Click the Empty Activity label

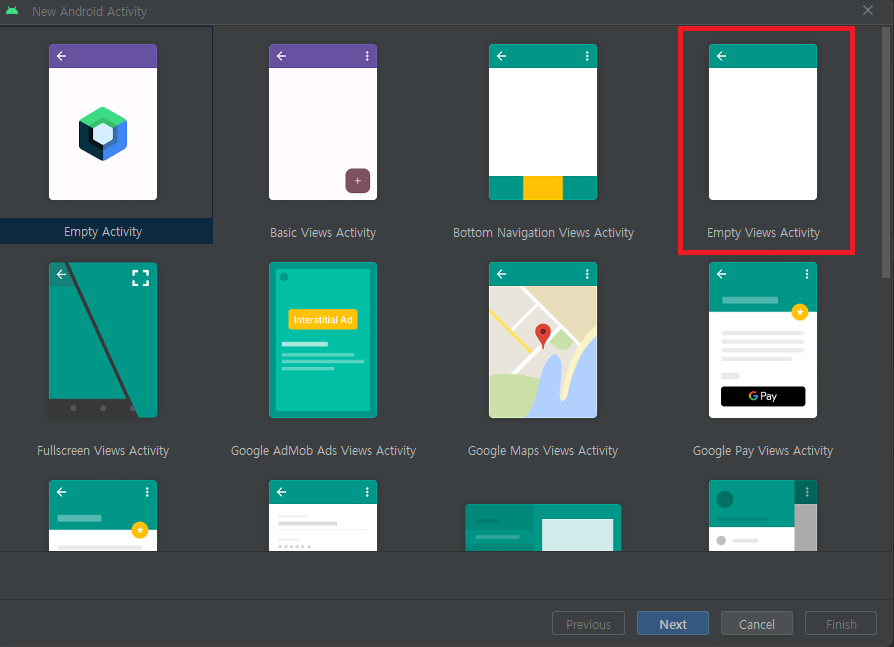pos(103,231)
